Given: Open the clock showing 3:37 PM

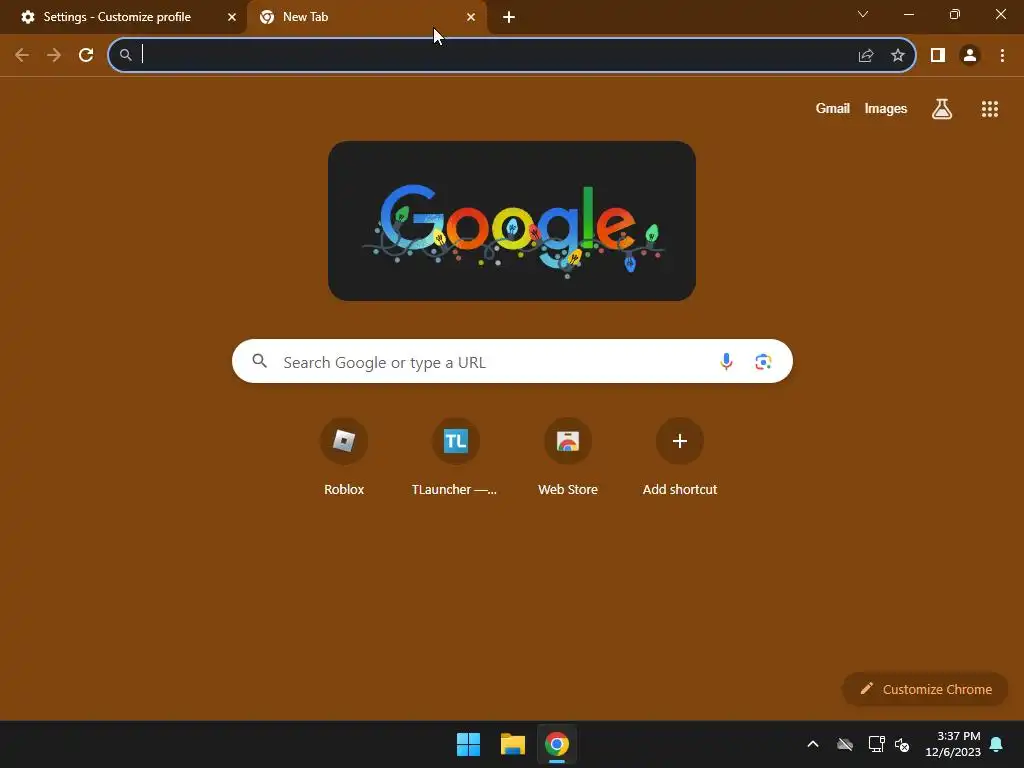Looking at the screenshot, I should click(953, 744).
